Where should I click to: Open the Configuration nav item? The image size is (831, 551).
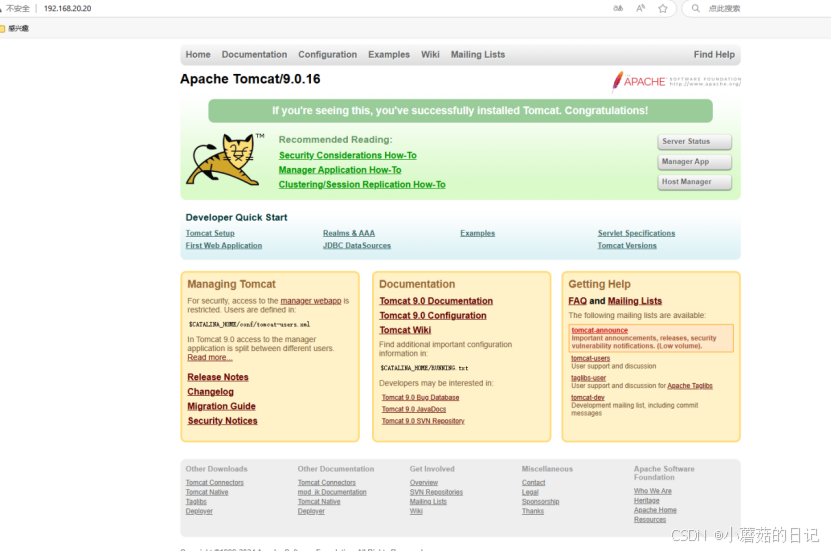click(x=328, y=55)
